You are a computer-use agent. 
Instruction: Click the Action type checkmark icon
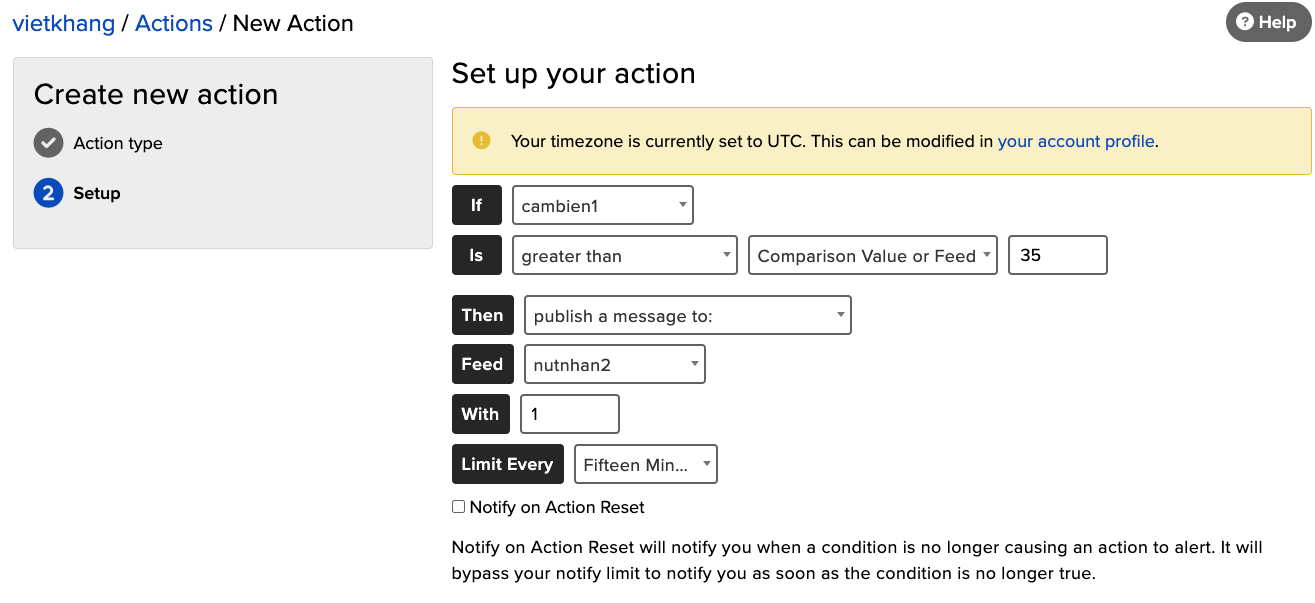(48, 143)
